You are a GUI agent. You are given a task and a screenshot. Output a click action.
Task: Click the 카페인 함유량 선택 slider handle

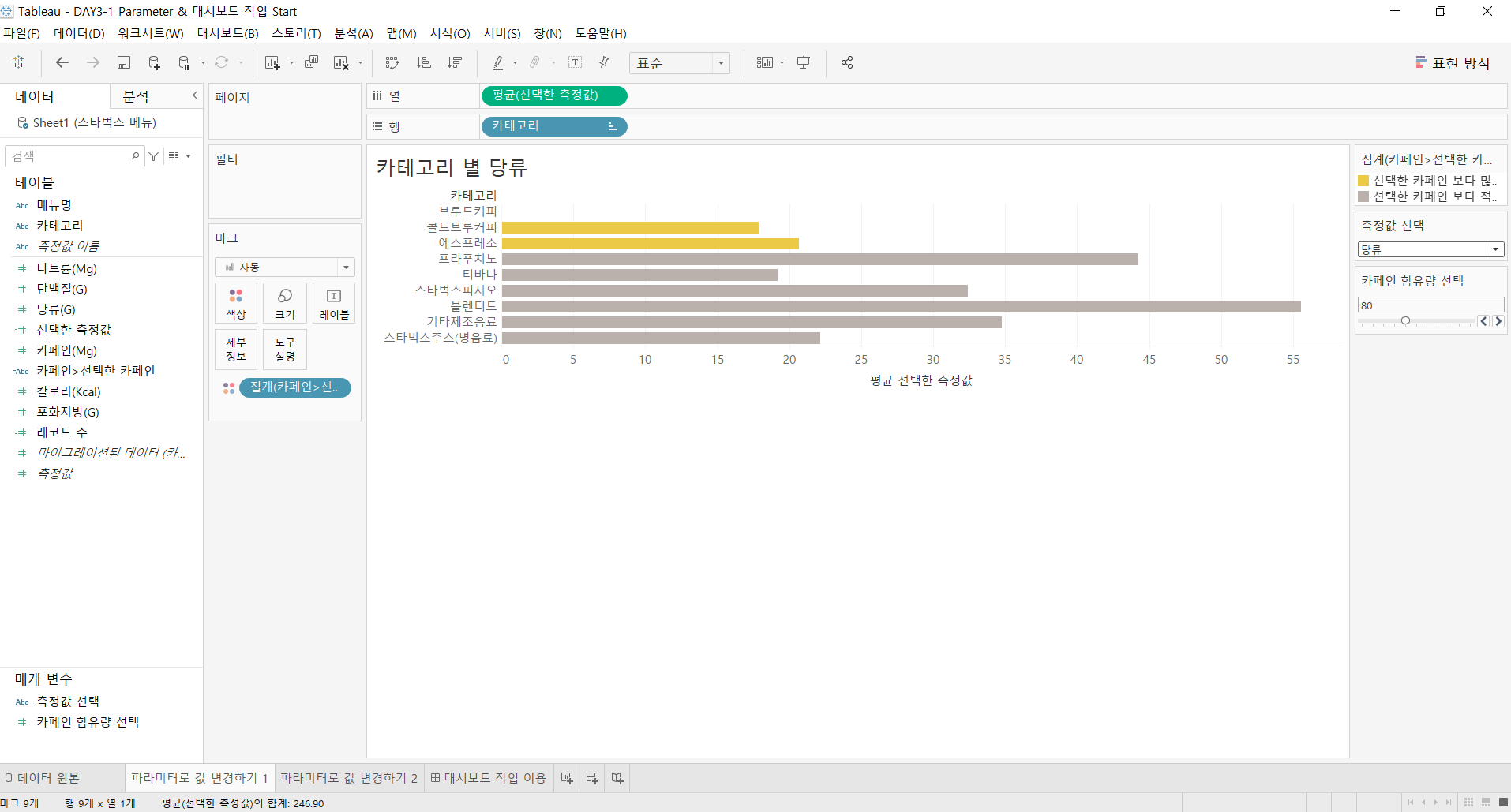tap(1405, 320)
